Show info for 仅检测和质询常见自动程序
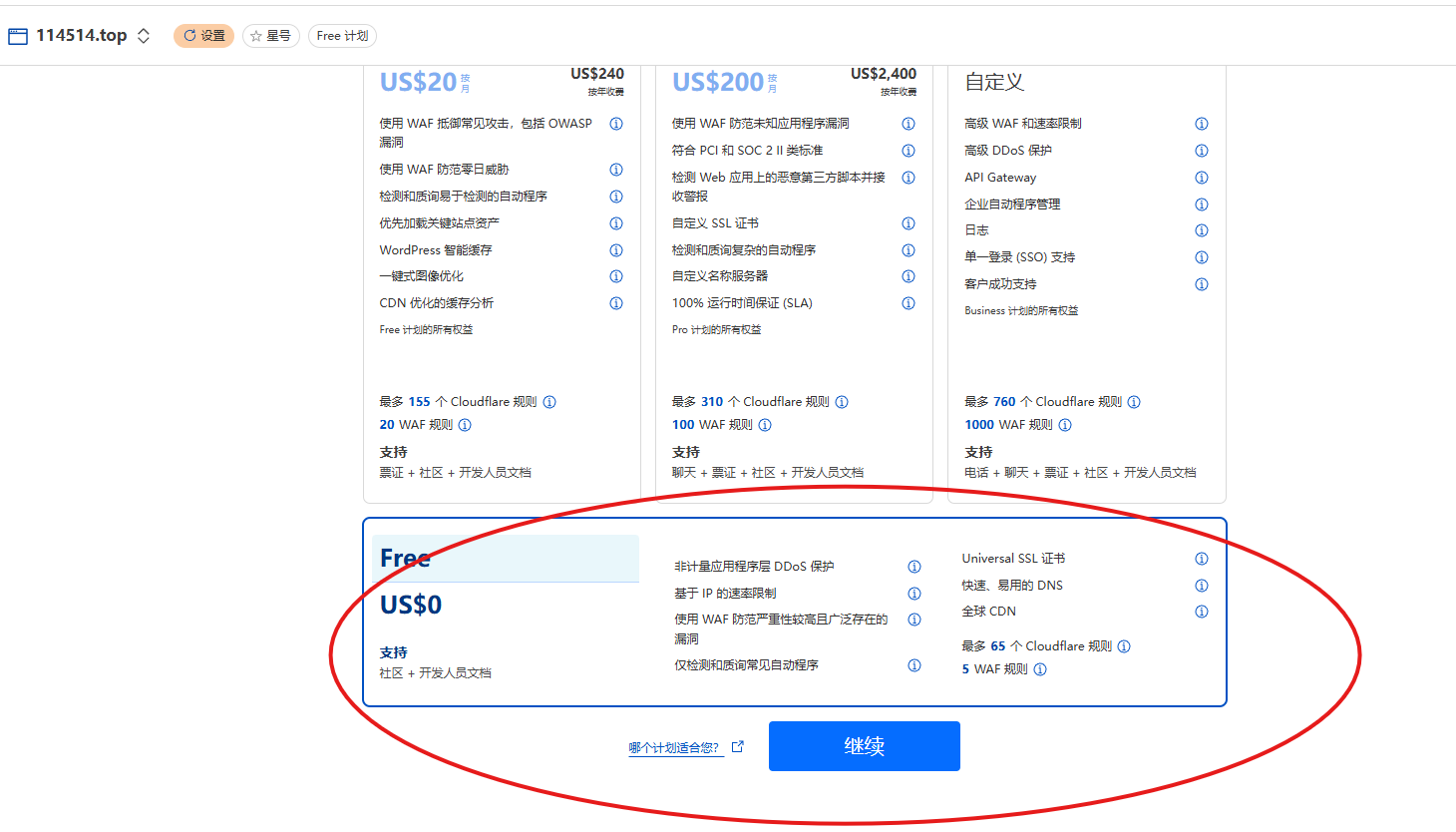The width and height of the screenshot is (1456, 832). [x=914, y=665]
